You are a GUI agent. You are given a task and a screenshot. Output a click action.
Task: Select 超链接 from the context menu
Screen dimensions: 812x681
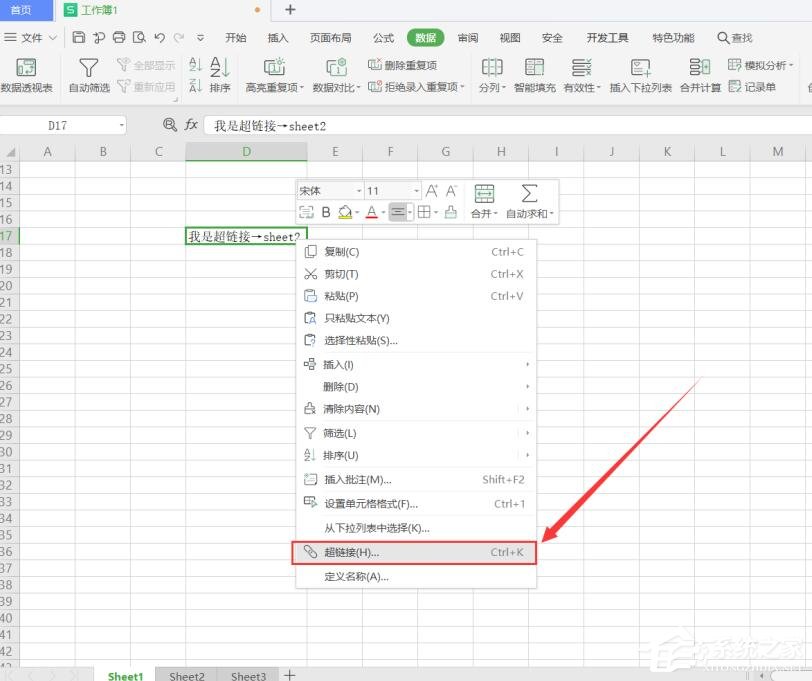(x=360, y=552)
